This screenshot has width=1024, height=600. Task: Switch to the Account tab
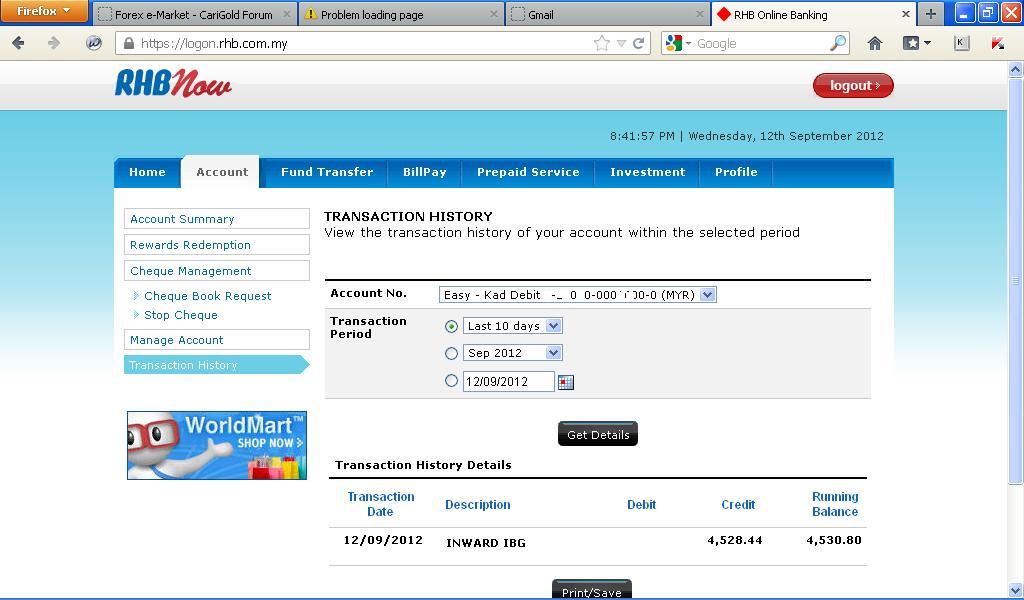[222, 172]
